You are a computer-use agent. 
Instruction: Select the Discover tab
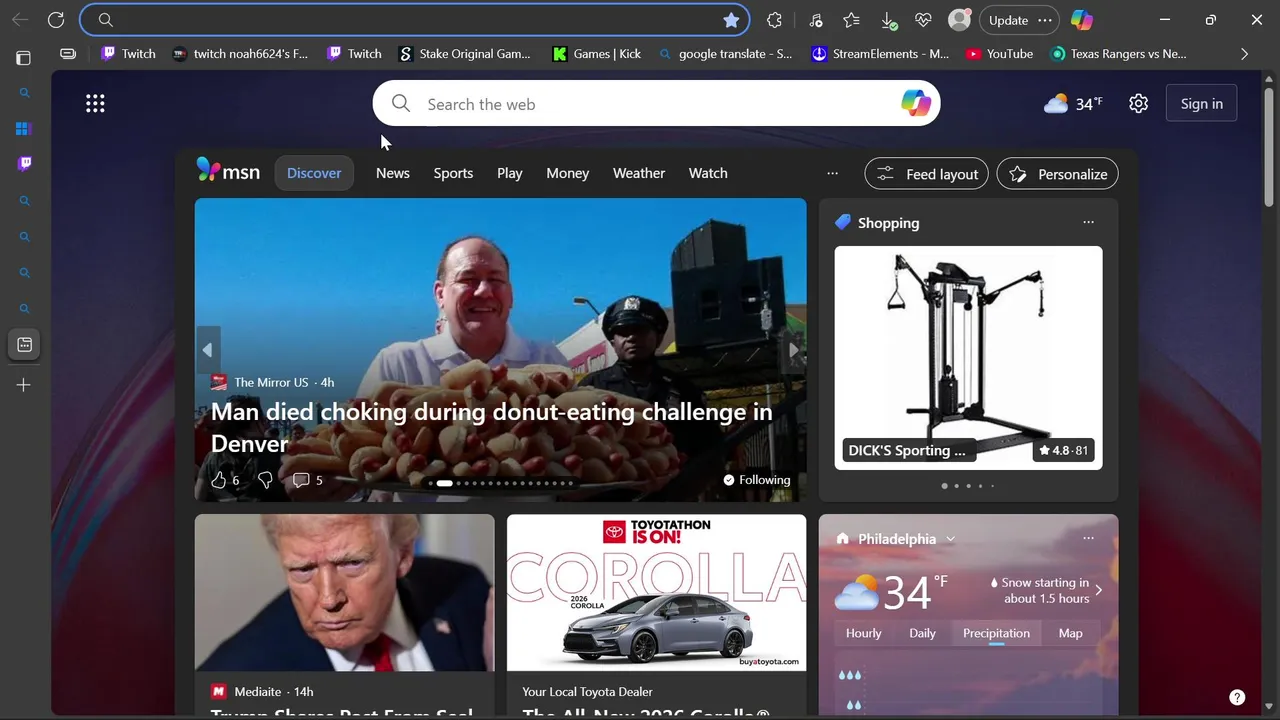[314, 173]
